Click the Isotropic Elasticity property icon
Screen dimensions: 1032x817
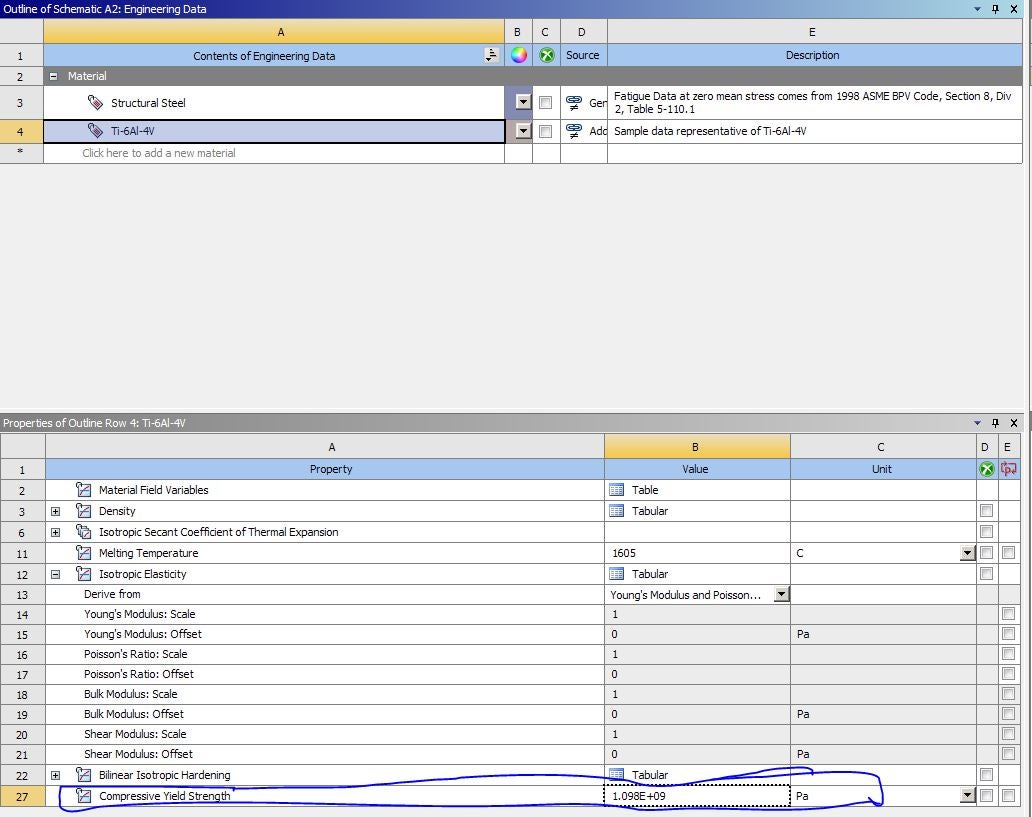84,573
